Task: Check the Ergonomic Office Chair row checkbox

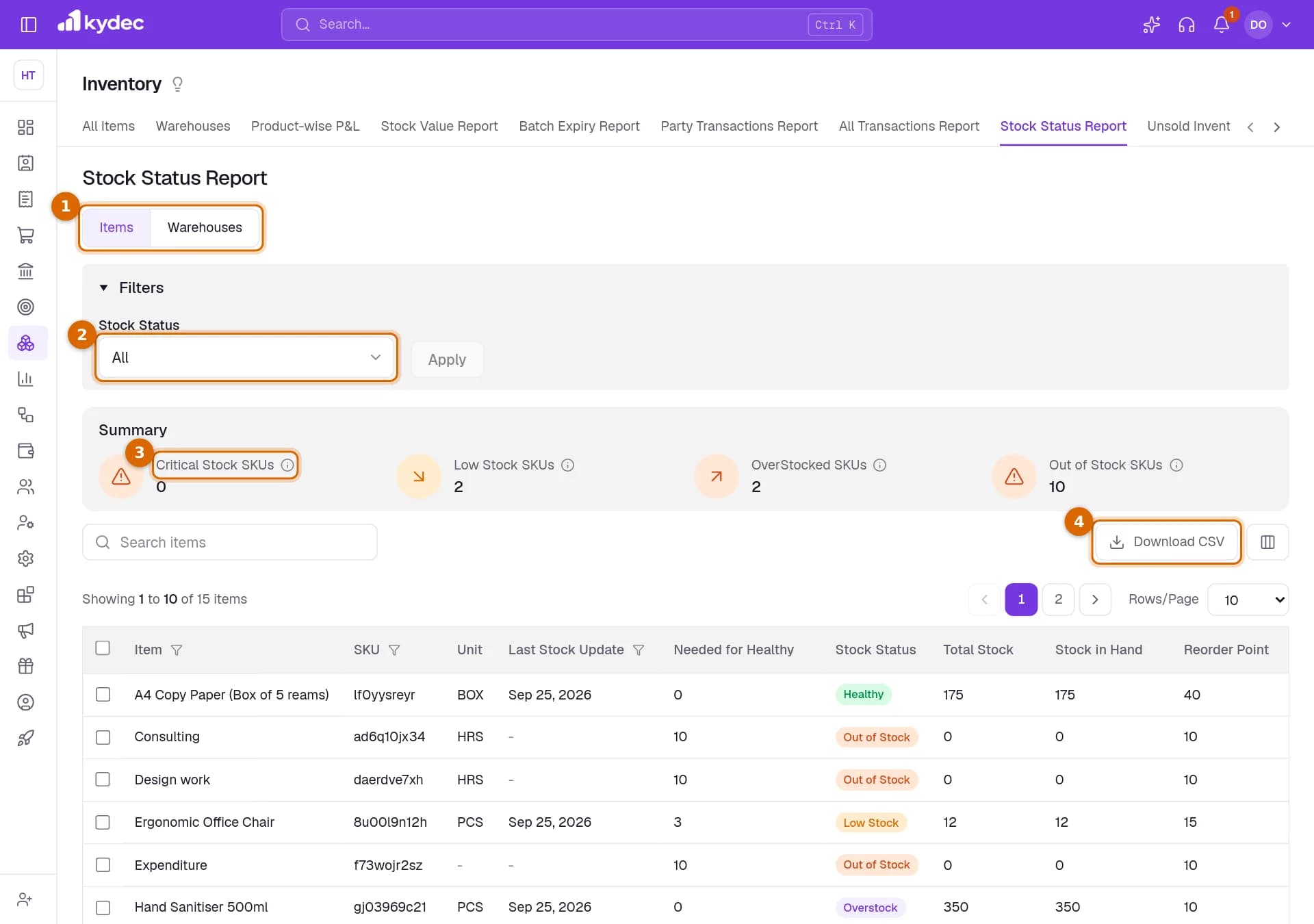Action: point(103,822)
